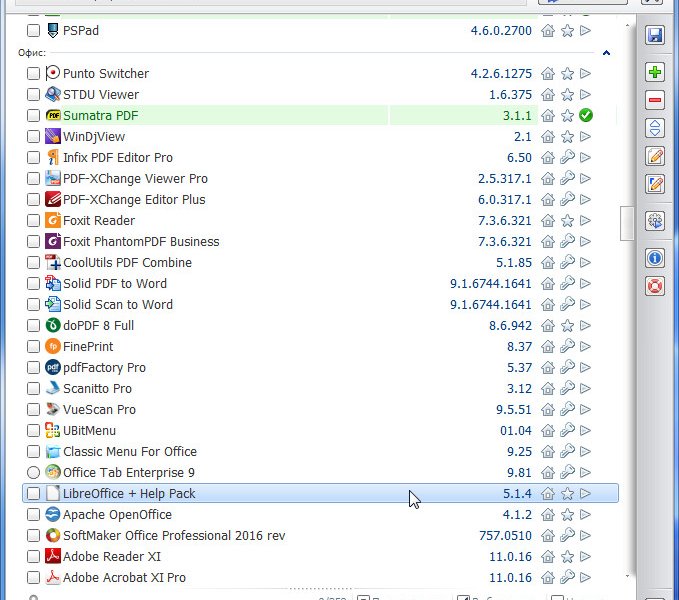Select the Classic Menu For Office entry
The image size is (679, 600).
pos(320,452)
